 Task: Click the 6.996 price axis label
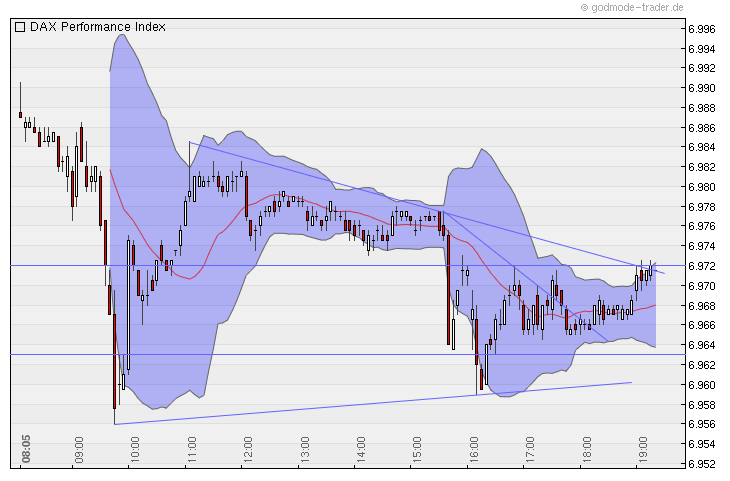701,29
